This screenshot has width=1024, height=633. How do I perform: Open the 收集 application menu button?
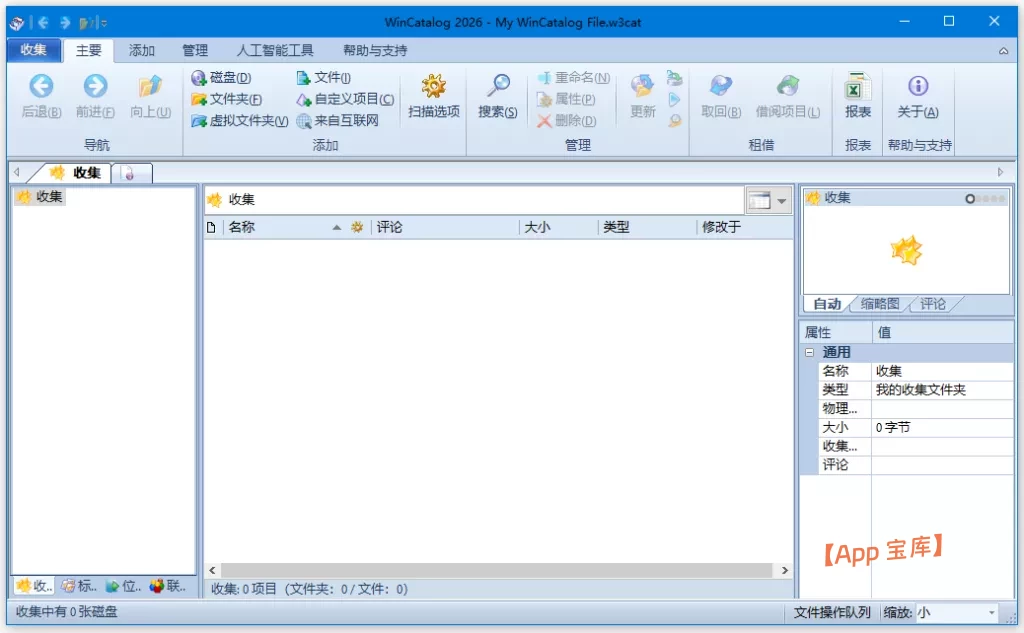pos(33,50)
